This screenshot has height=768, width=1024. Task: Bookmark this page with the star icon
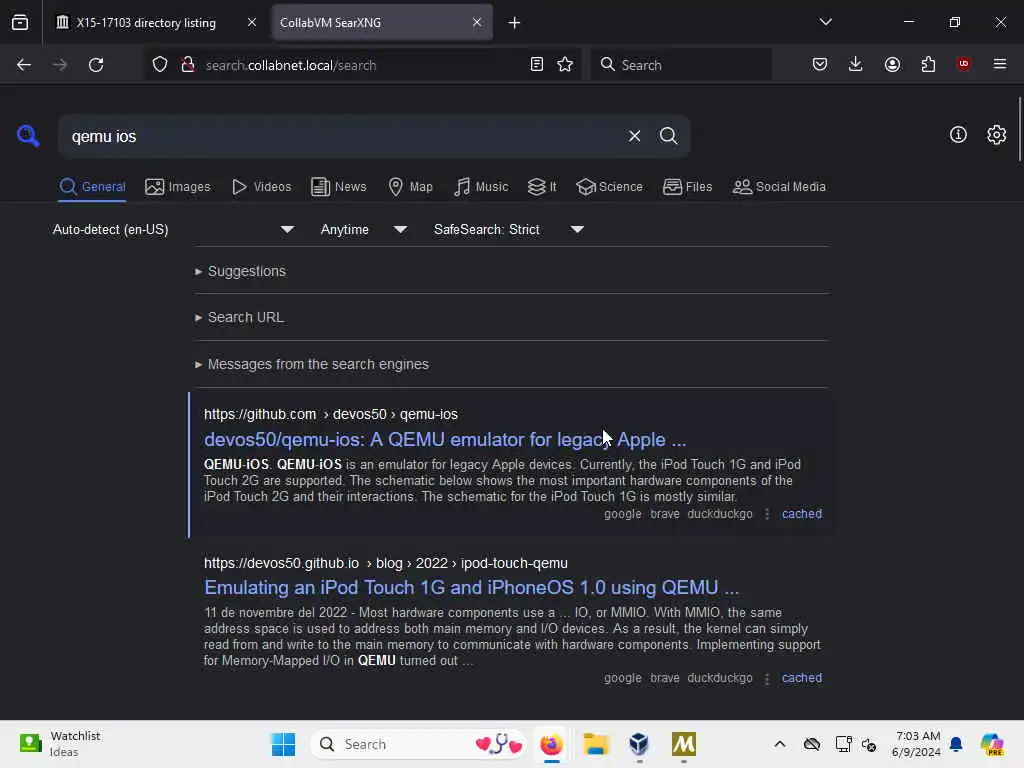[565, 65]
